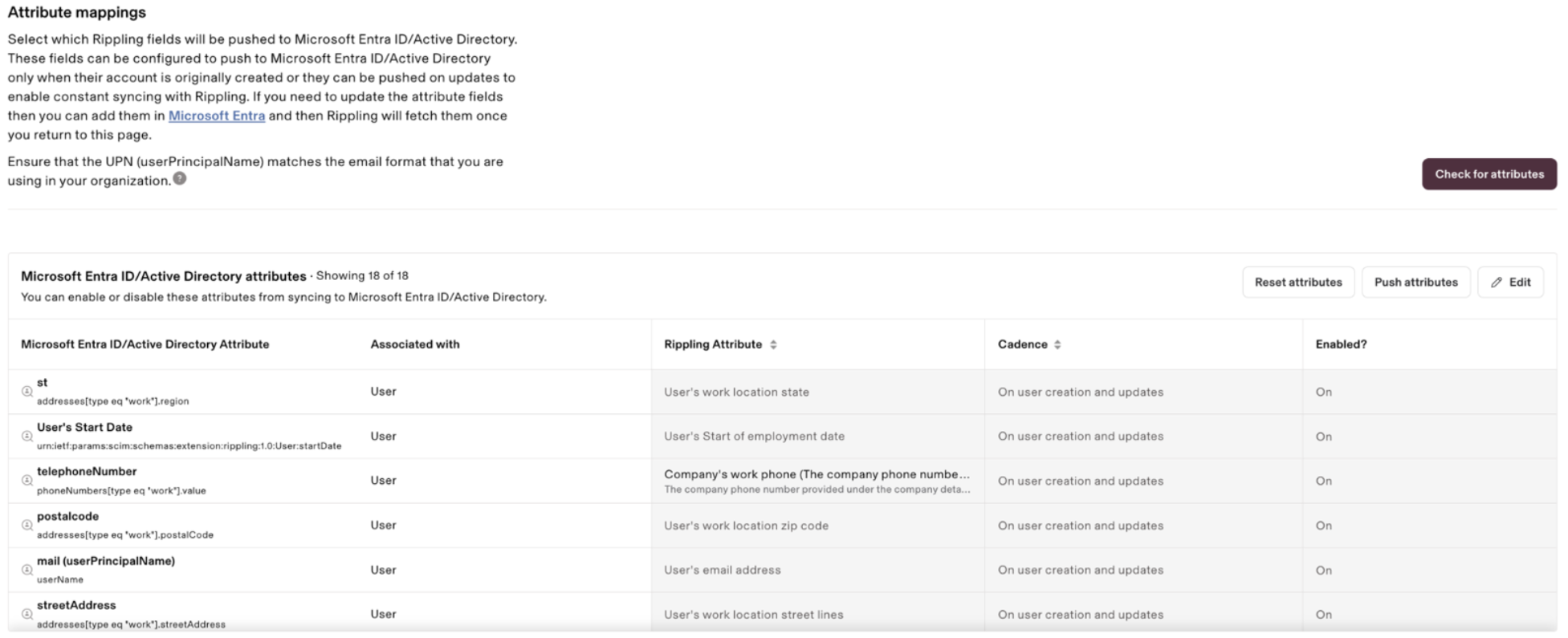Select the streetAddress attribute name
Screen dimensions: 1568x638
click(76, 606)
